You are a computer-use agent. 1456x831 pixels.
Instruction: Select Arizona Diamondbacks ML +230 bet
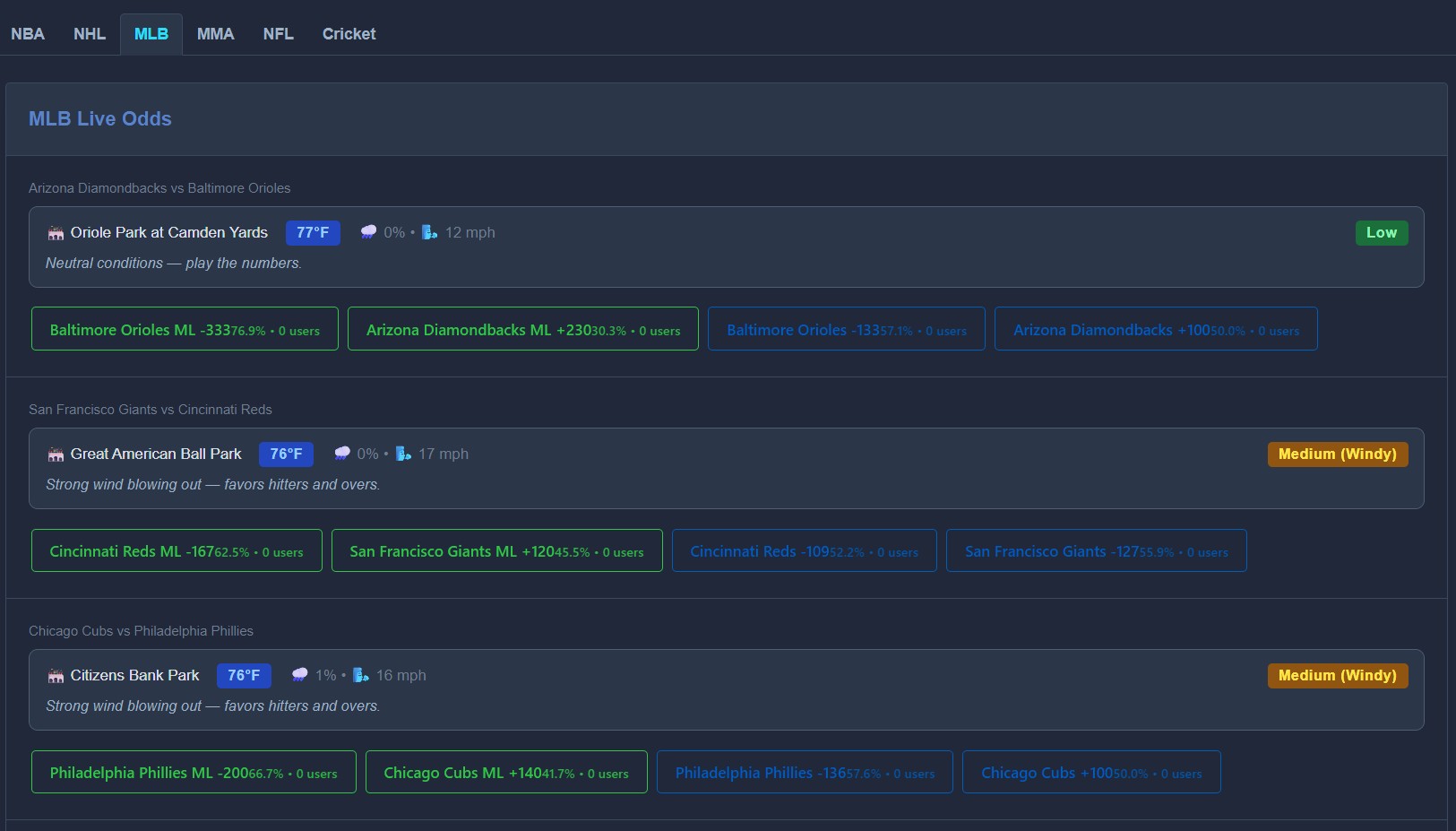coord(523,329)
